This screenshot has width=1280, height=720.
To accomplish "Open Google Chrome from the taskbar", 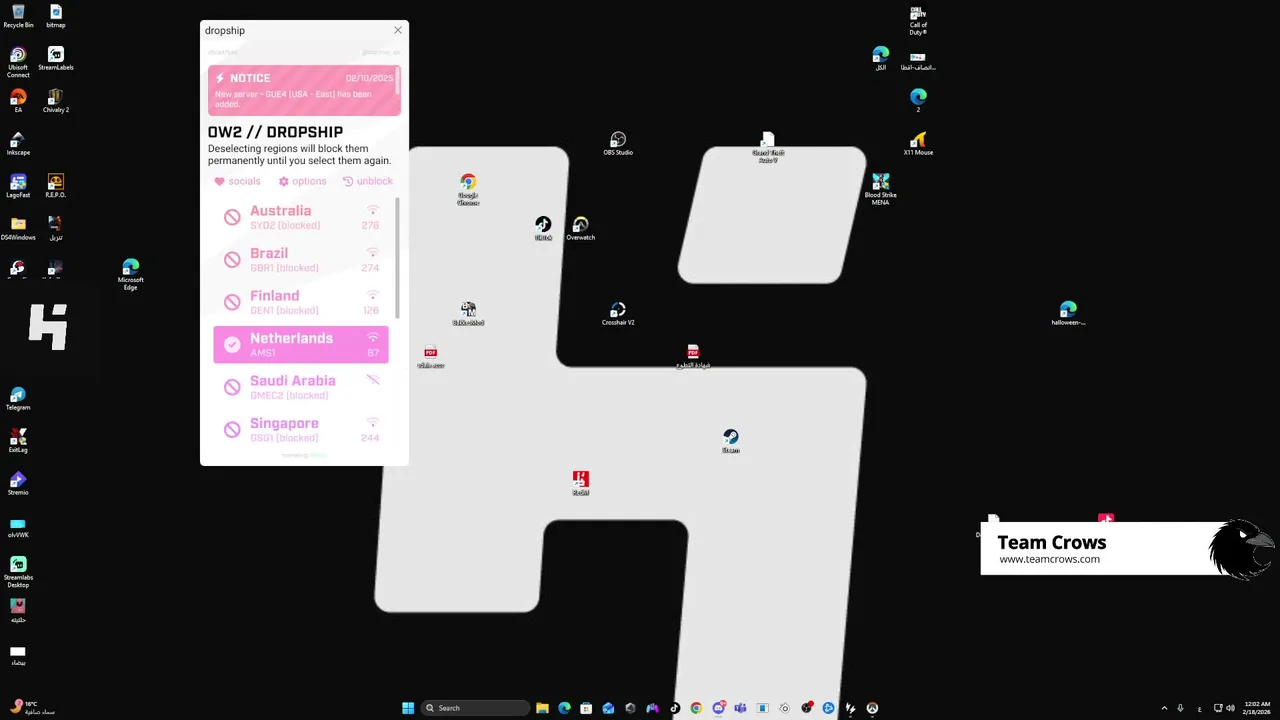I will click(696, 708).
